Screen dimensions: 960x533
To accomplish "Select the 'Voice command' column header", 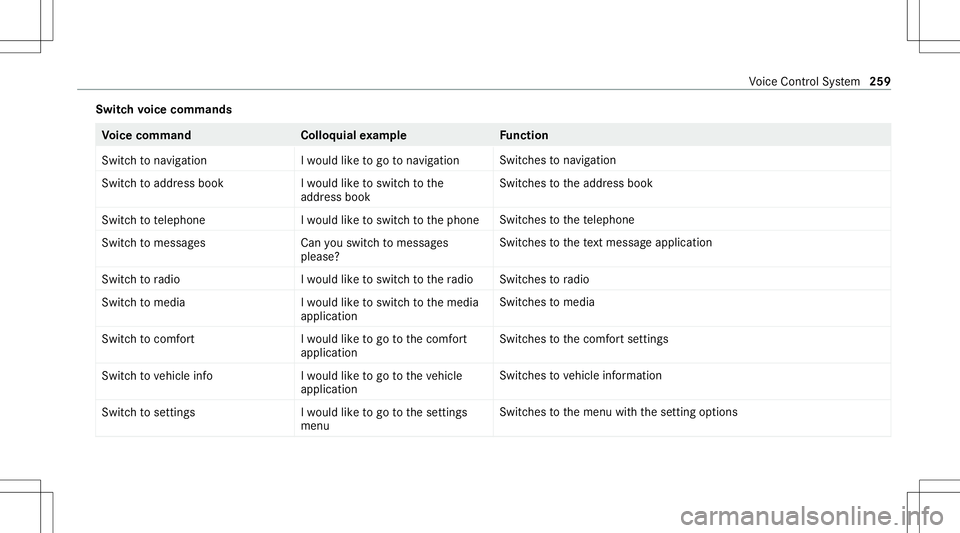I will coord(146,135).
